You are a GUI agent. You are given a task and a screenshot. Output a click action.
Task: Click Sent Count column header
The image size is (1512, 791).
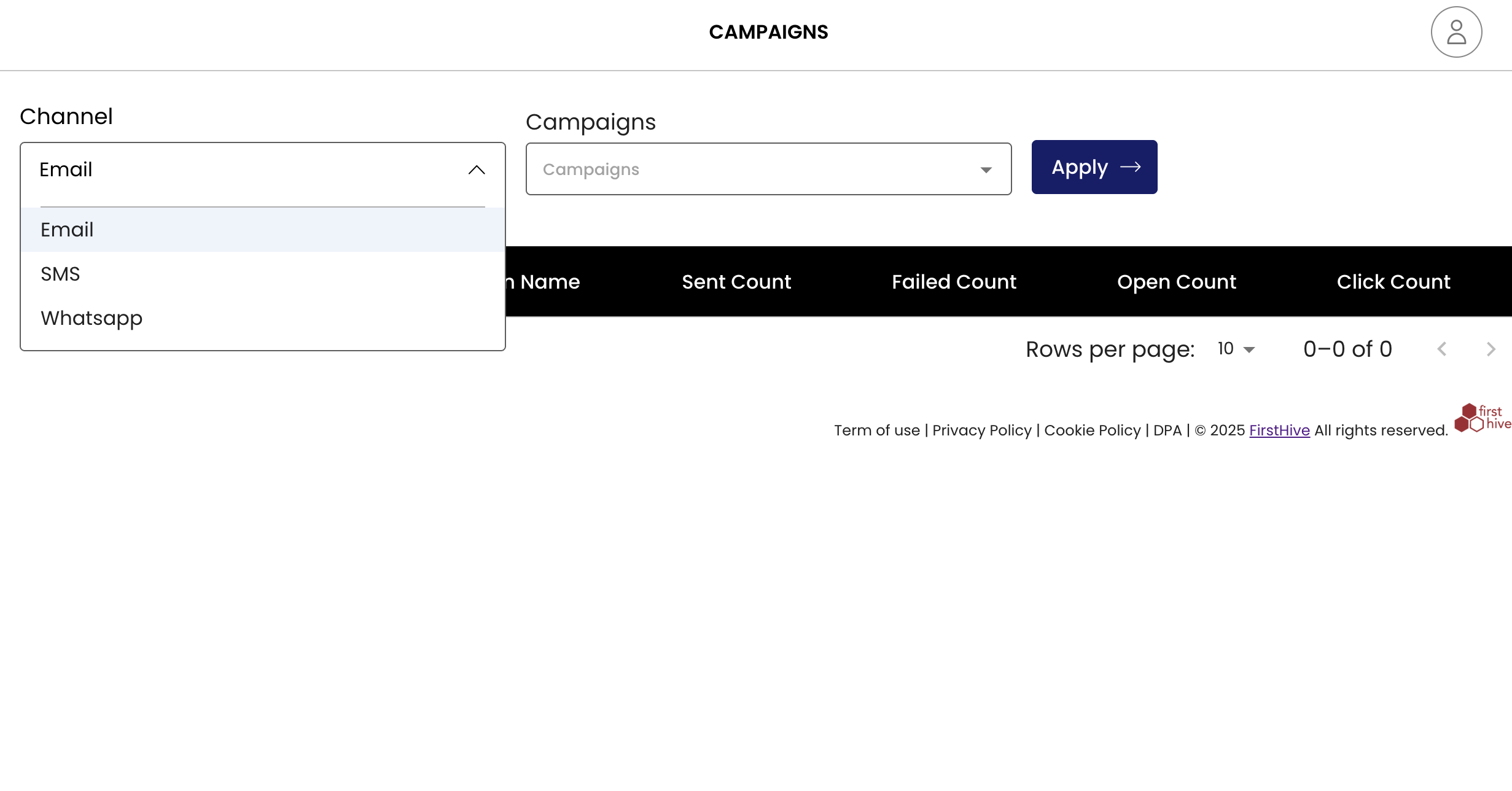tap(736, 282)
